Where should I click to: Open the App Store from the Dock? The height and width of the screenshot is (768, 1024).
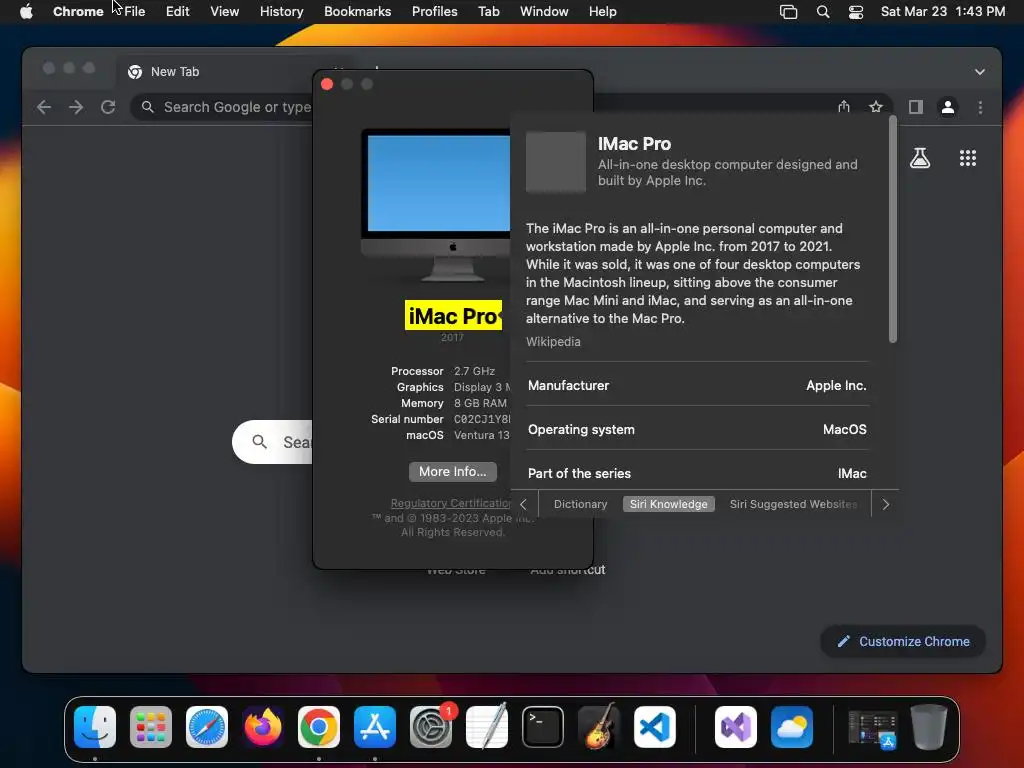pos(375,727)
